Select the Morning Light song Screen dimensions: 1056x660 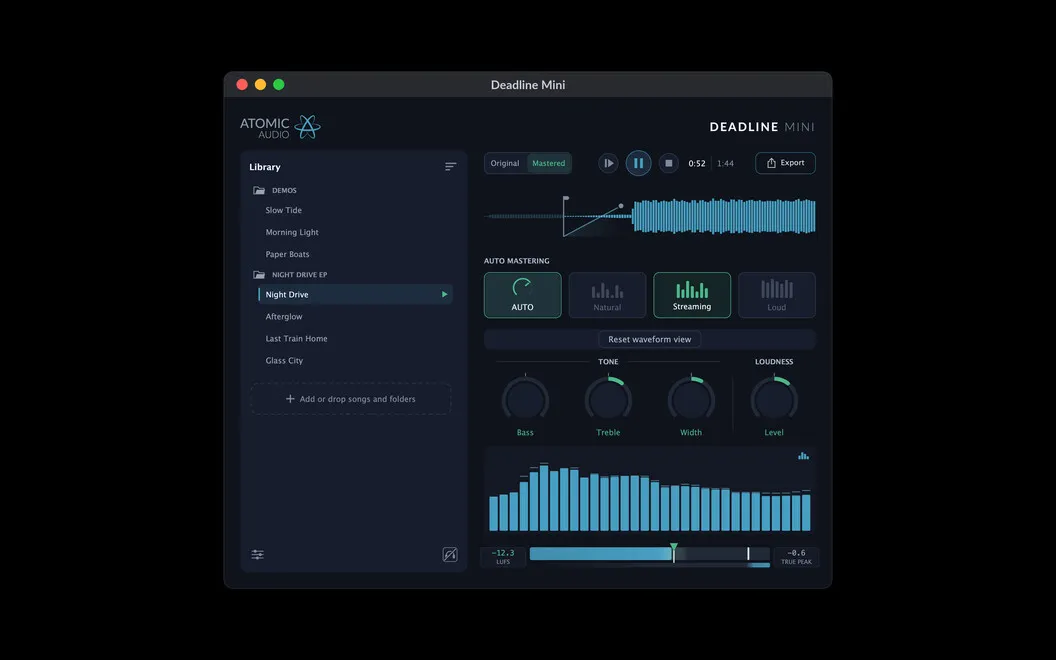292,232
